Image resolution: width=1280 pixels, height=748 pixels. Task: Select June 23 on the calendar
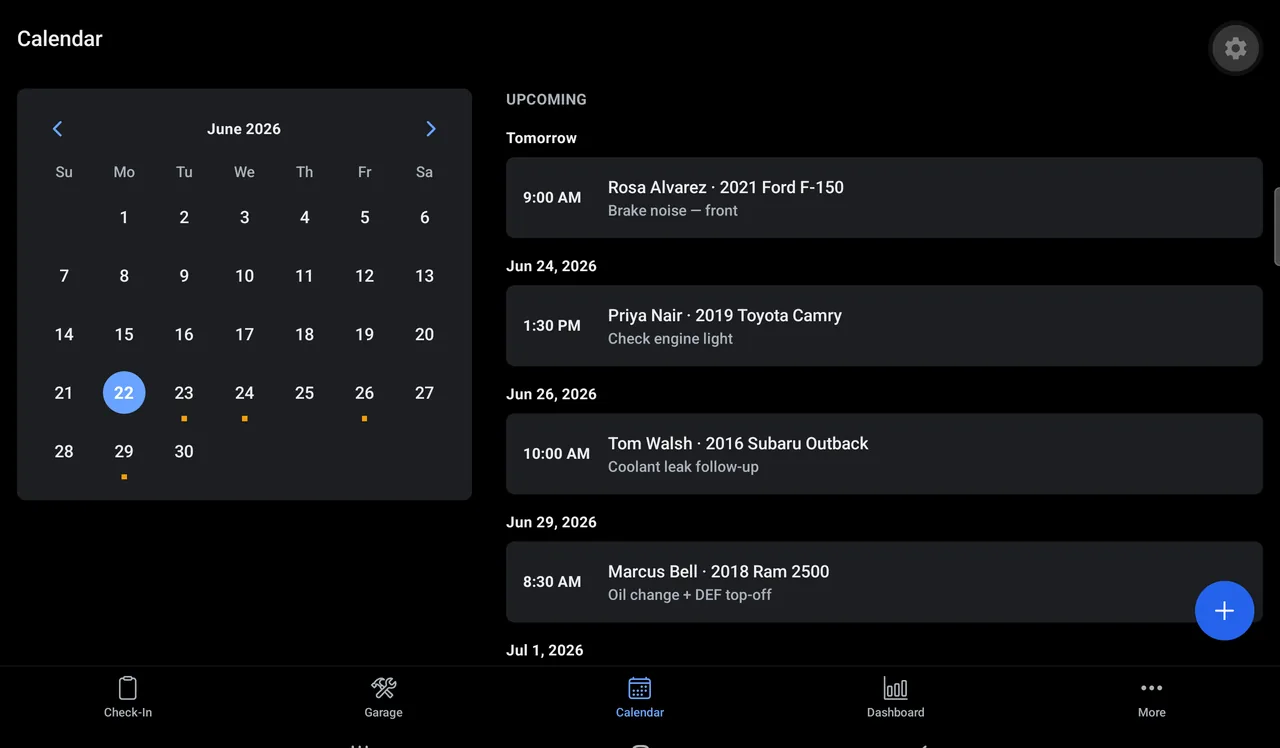pyautogui.click(x=184, y=393)
